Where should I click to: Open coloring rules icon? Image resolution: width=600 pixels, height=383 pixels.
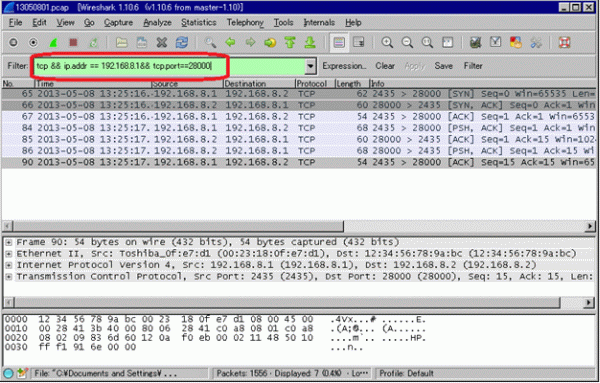(516, 42)
